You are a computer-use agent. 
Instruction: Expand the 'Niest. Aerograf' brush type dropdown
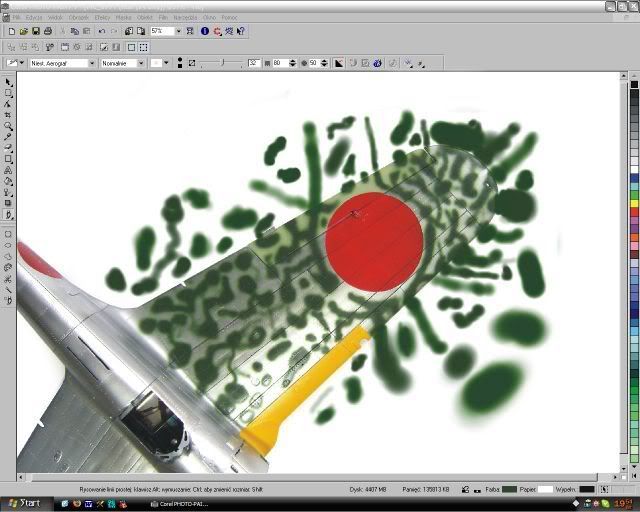[x=92, y=63]
